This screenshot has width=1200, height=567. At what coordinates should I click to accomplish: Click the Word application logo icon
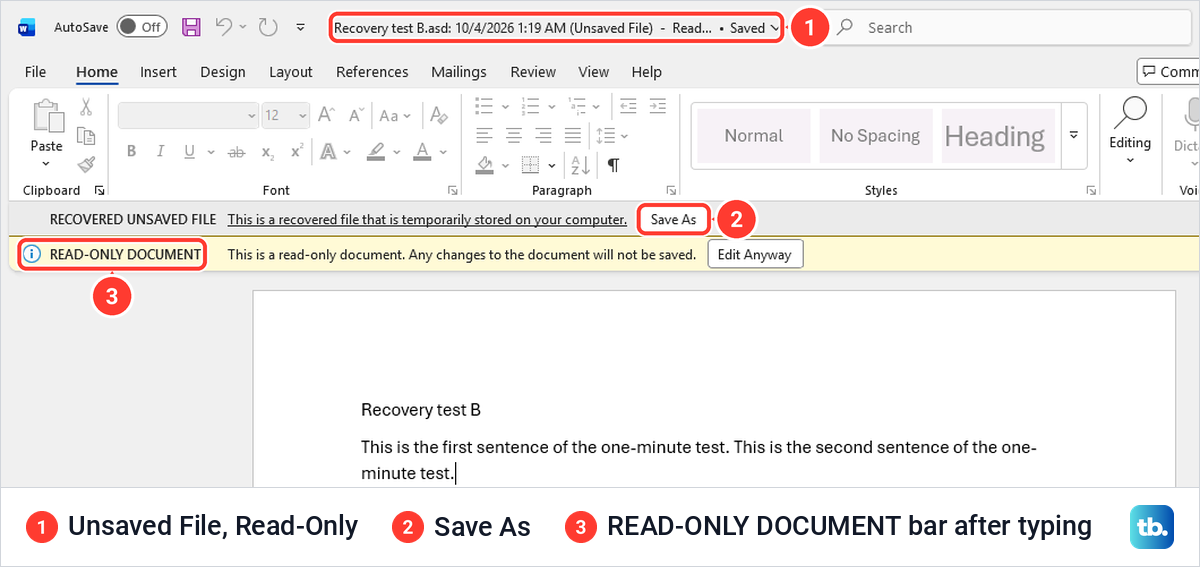click(x=27, y=28)
